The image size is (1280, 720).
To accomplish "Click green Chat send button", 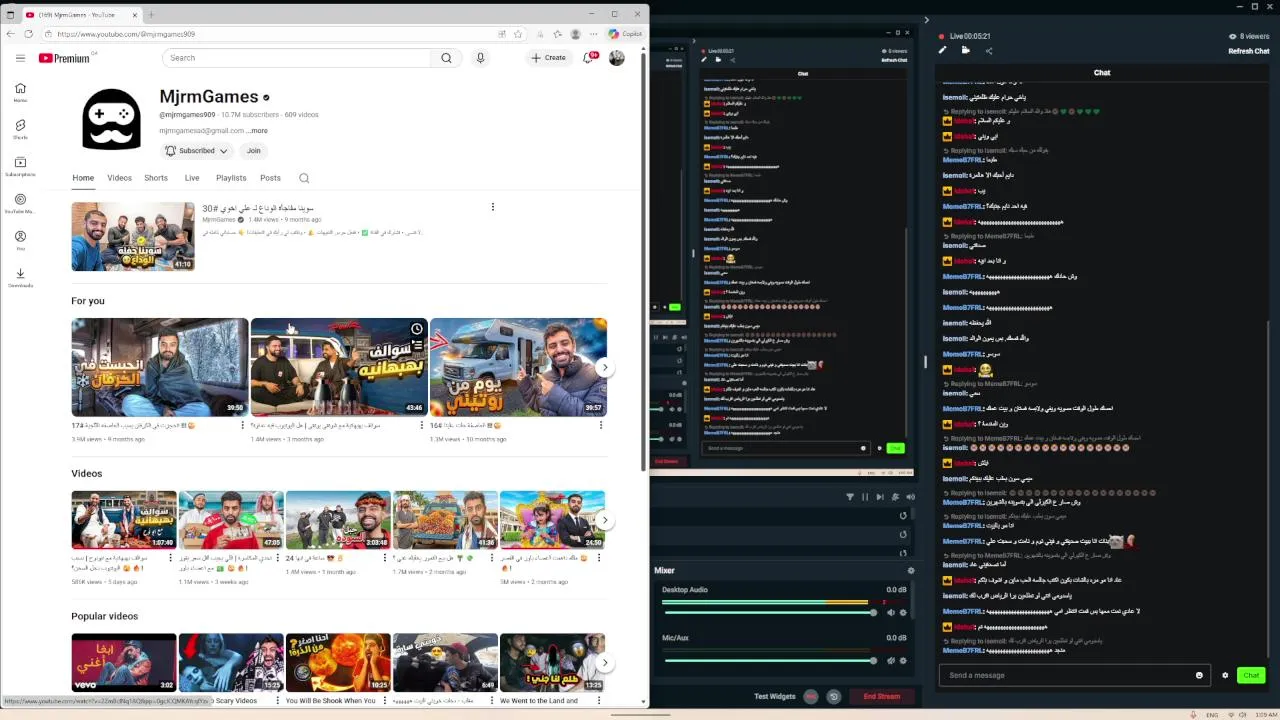I will tap(1251, 675).
